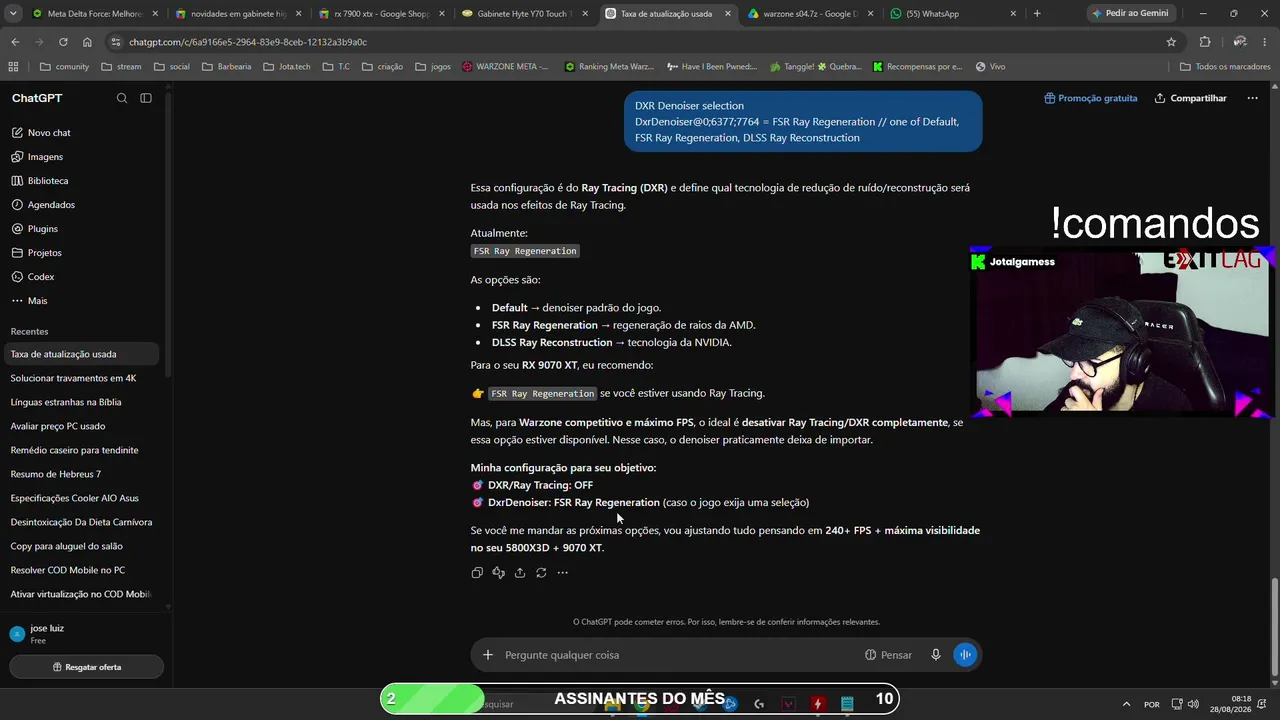Click the Pedir ao Gemini button
Screen dimensions: 1280x720
click(1129, 14)
